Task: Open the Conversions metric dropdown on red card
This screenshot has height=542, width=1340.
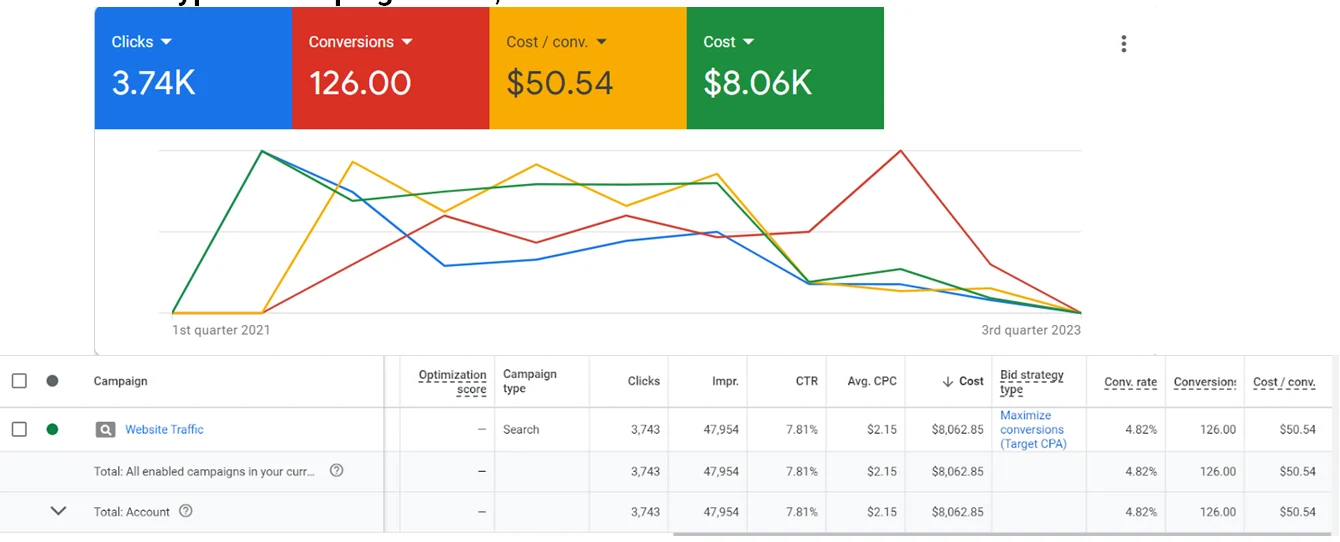Action: [x=407, y=42]
